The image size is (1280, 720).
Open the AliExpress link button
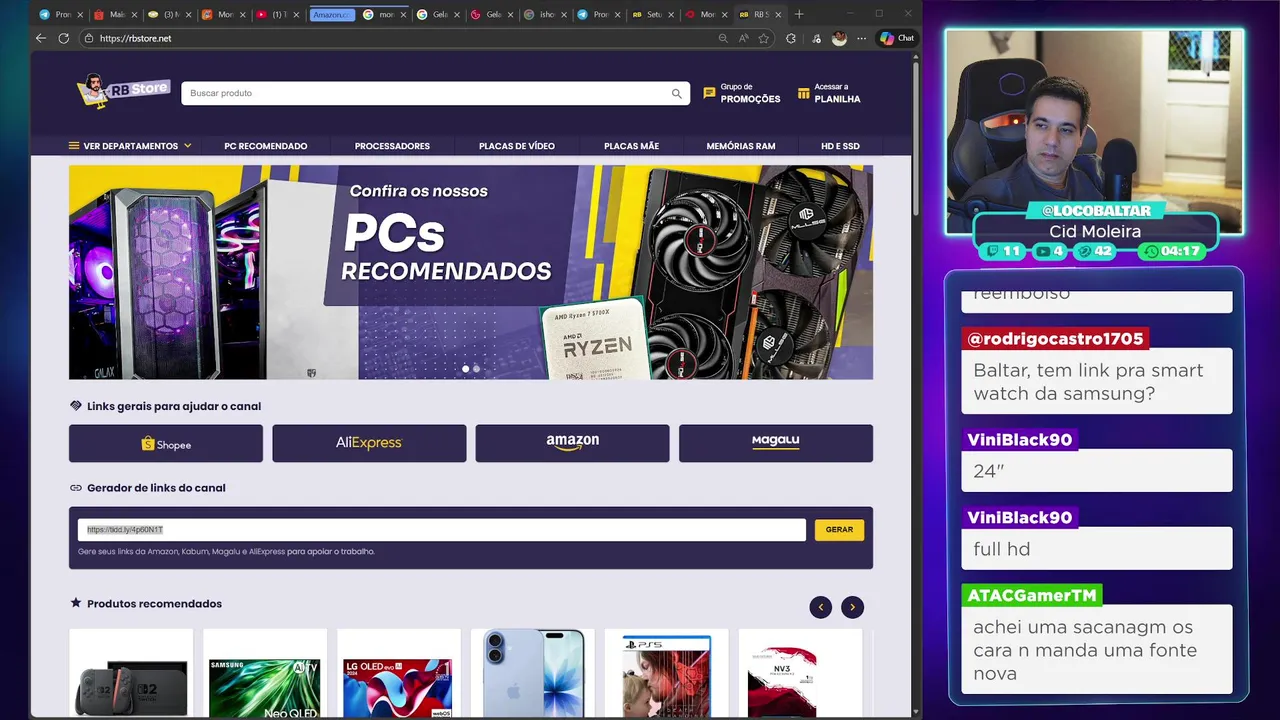369,443
